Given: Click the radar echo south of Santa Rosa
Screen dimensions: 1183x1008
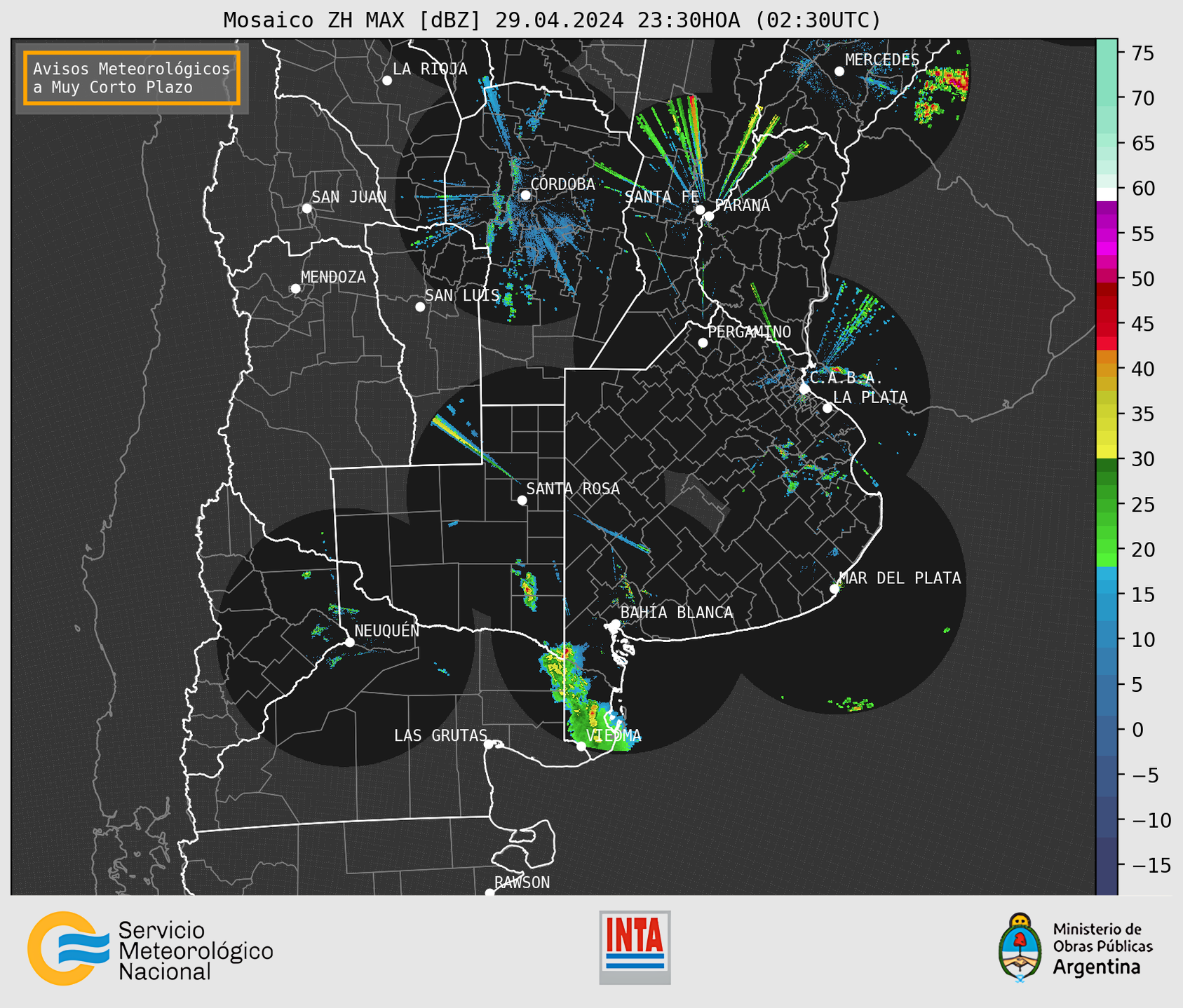Looking at the screenshot, I should pyautogui.click(x=529, y=590).
